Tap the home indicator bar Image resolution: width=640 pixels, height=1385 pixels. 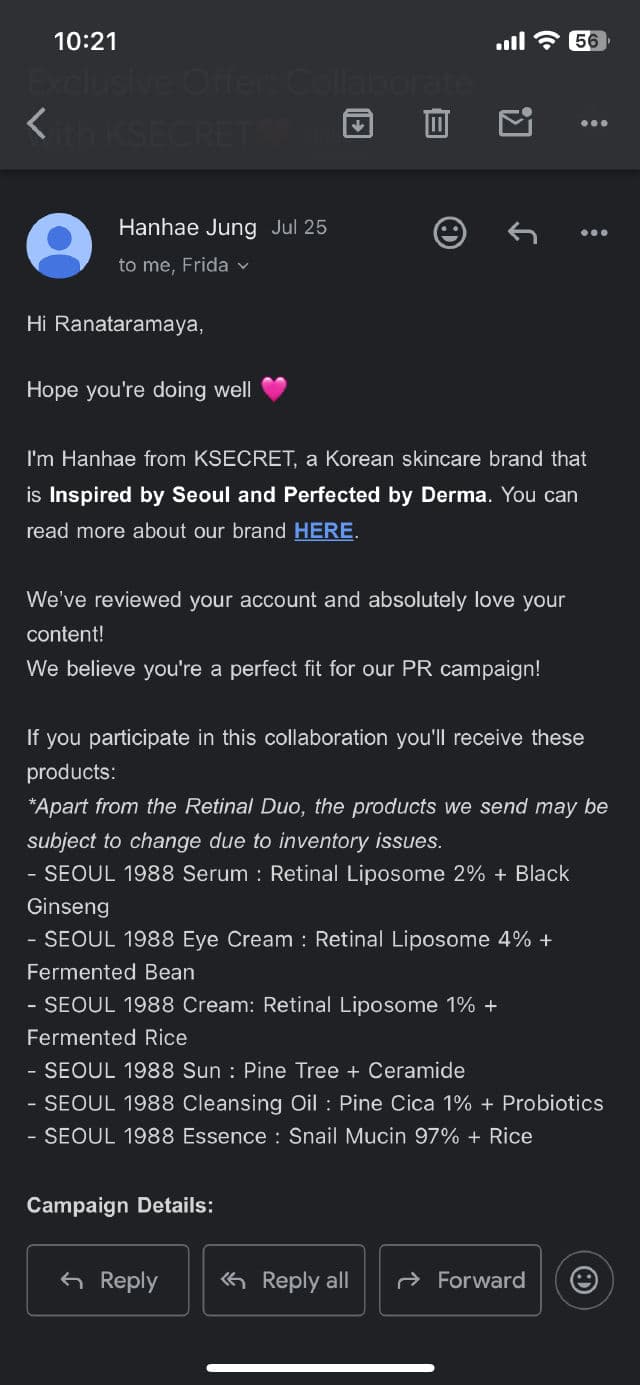(320, 1367)
